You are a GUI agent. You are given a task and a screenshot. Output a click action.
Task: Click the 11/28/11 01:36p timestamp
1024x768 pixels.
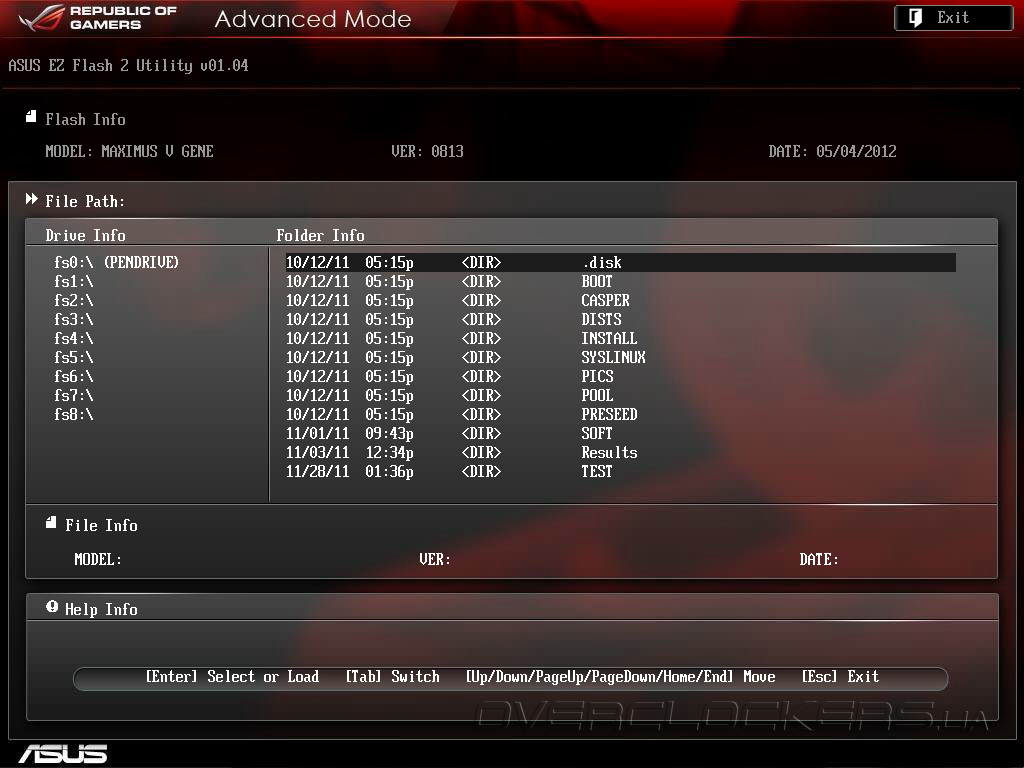[x=349, y=471]
